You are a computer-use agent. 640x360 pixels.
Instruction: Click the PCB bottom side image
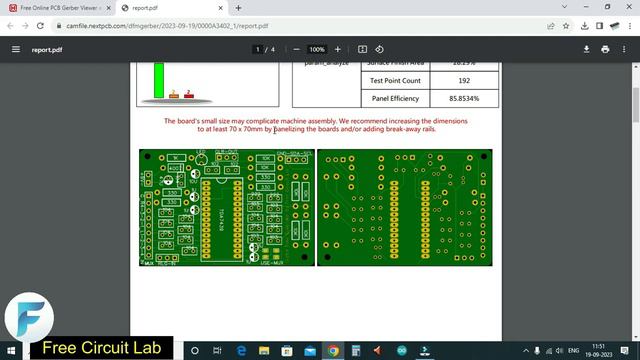[404, 207]
